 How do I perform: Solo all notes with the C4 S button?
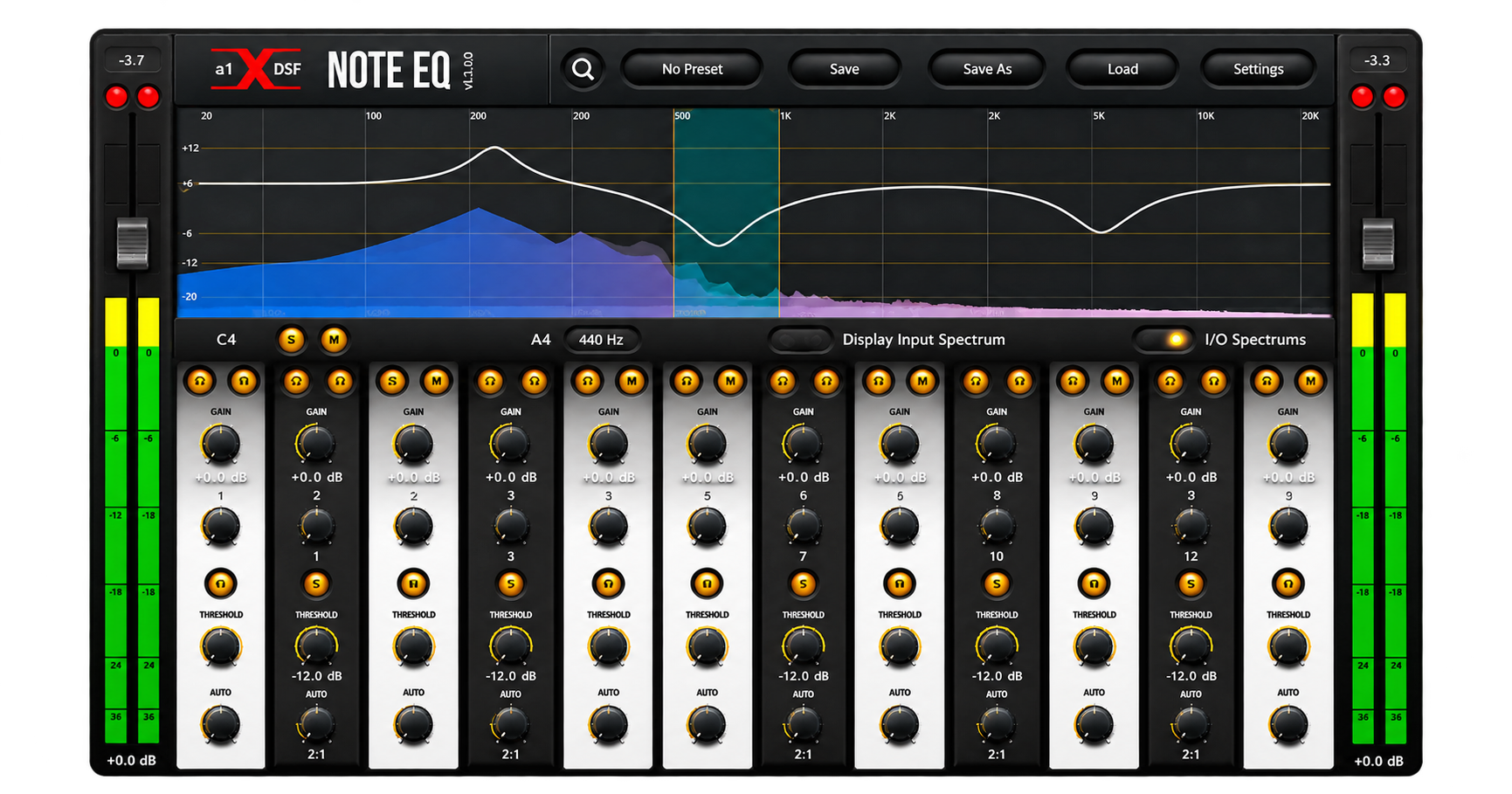[291, 340]
